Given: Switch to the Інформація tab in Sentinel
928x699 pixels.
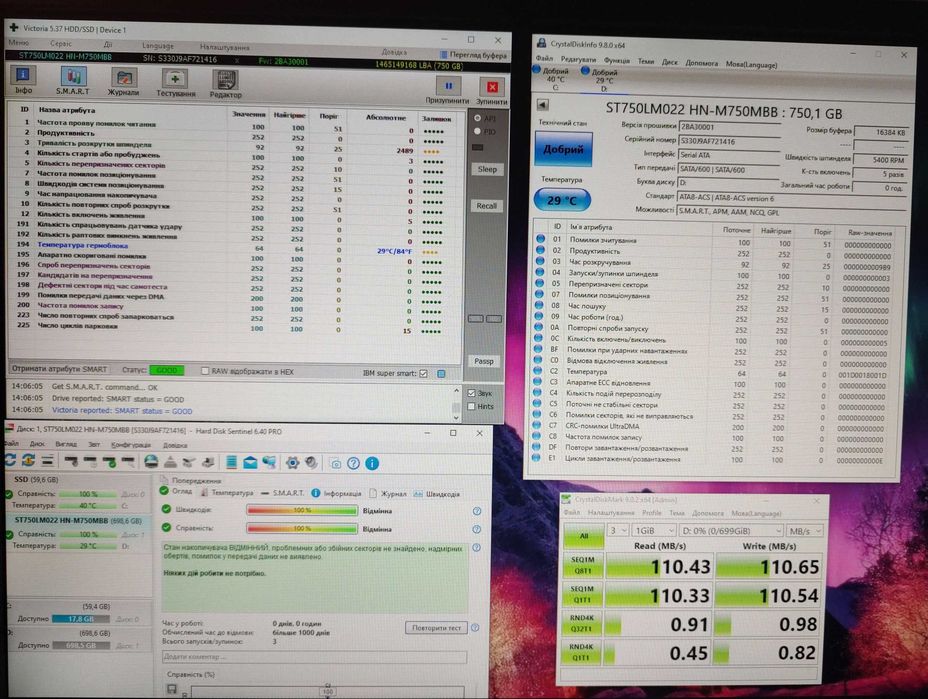Looking at the screenshot, I should coord(336,493).
